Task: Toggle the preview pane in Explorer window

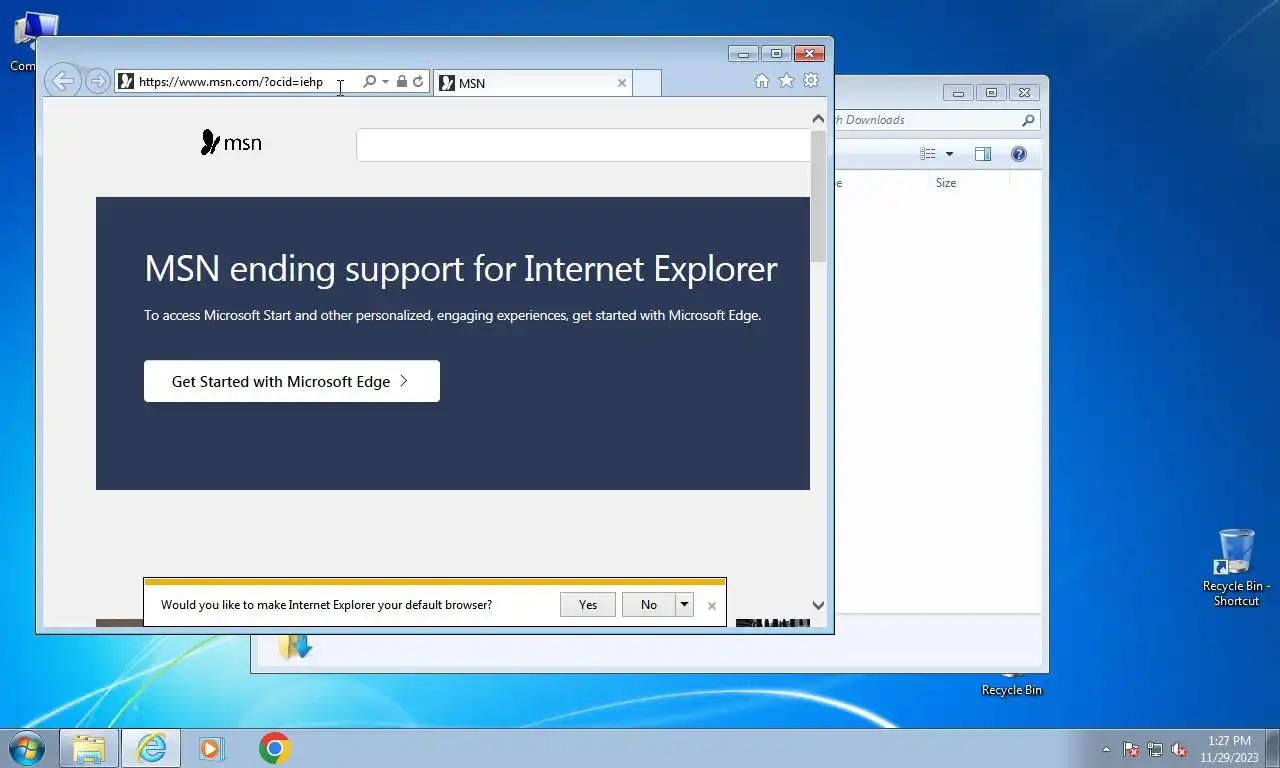Action: pos(983,154)
